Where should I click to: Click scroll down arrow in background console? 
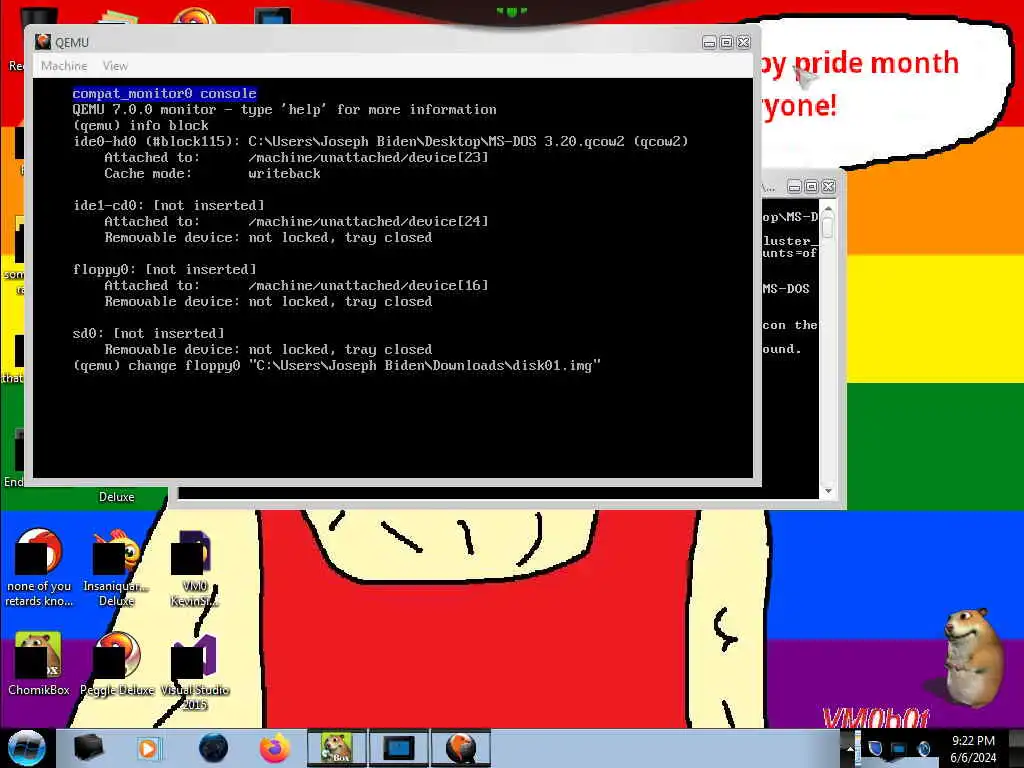click(x=828, y=491)
